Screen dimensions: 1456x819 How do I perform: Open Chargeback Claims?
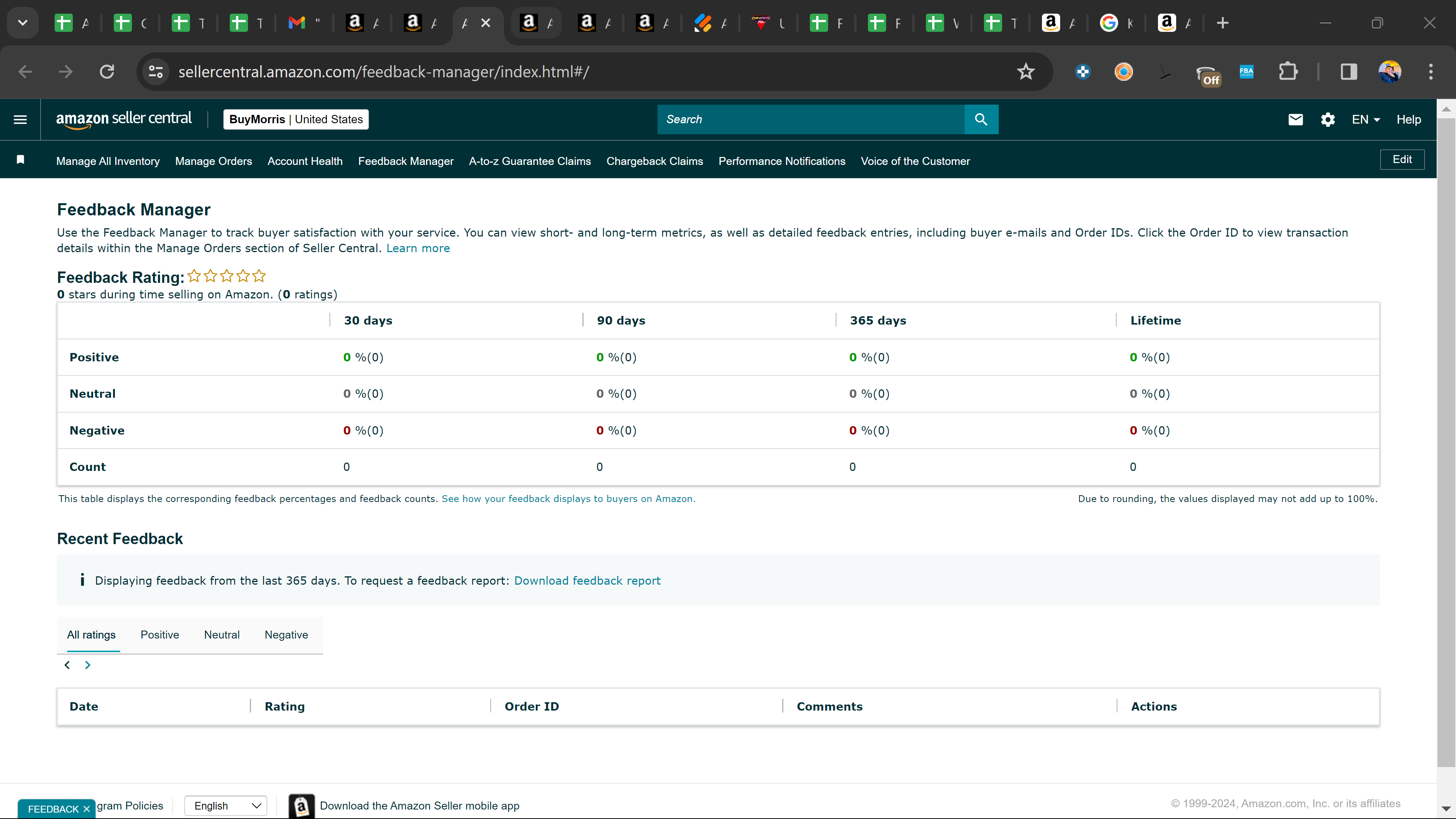pyautogui.click(x=654, y=161)
